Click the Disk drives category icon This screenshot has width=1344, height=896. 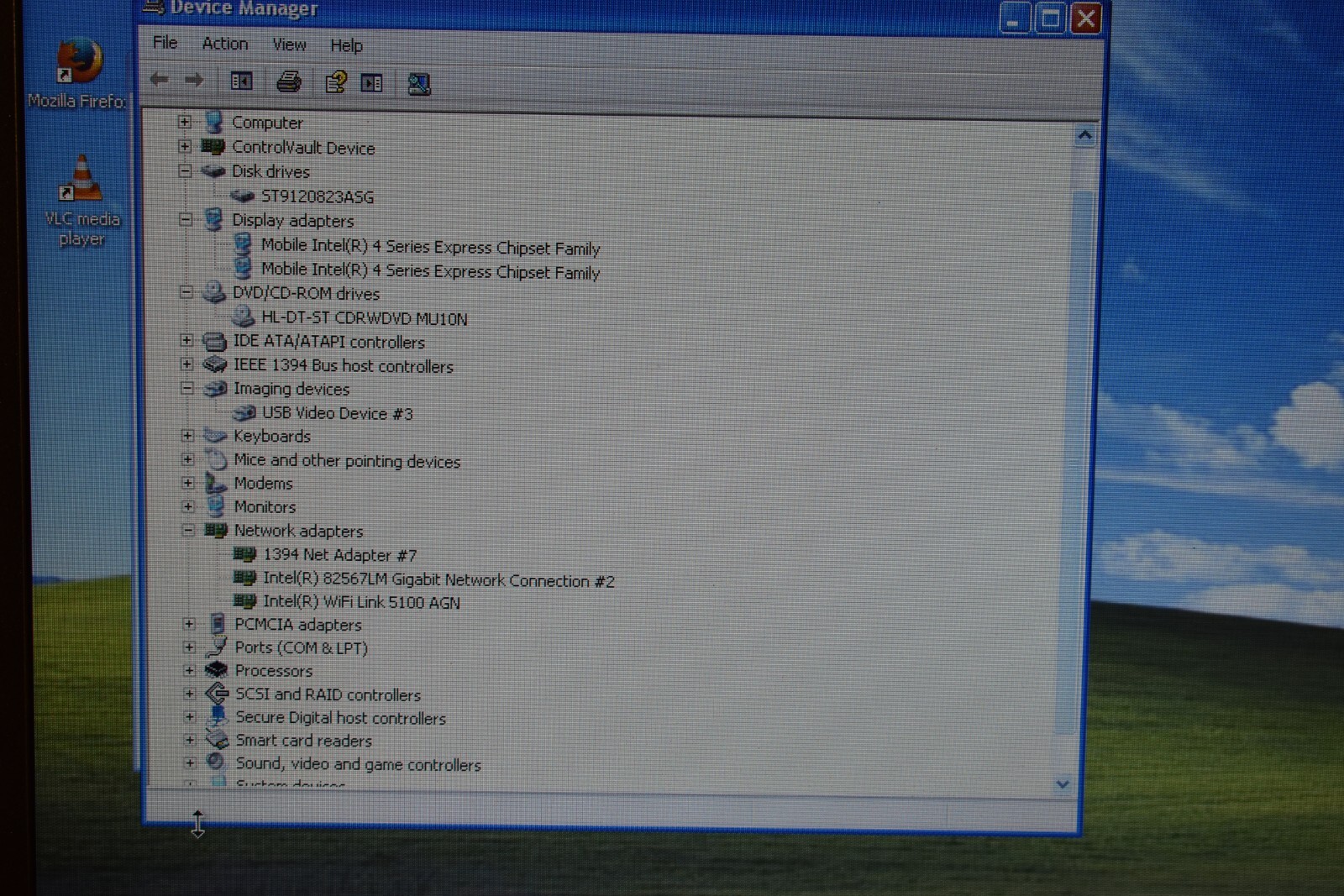(x=213, y=171)
